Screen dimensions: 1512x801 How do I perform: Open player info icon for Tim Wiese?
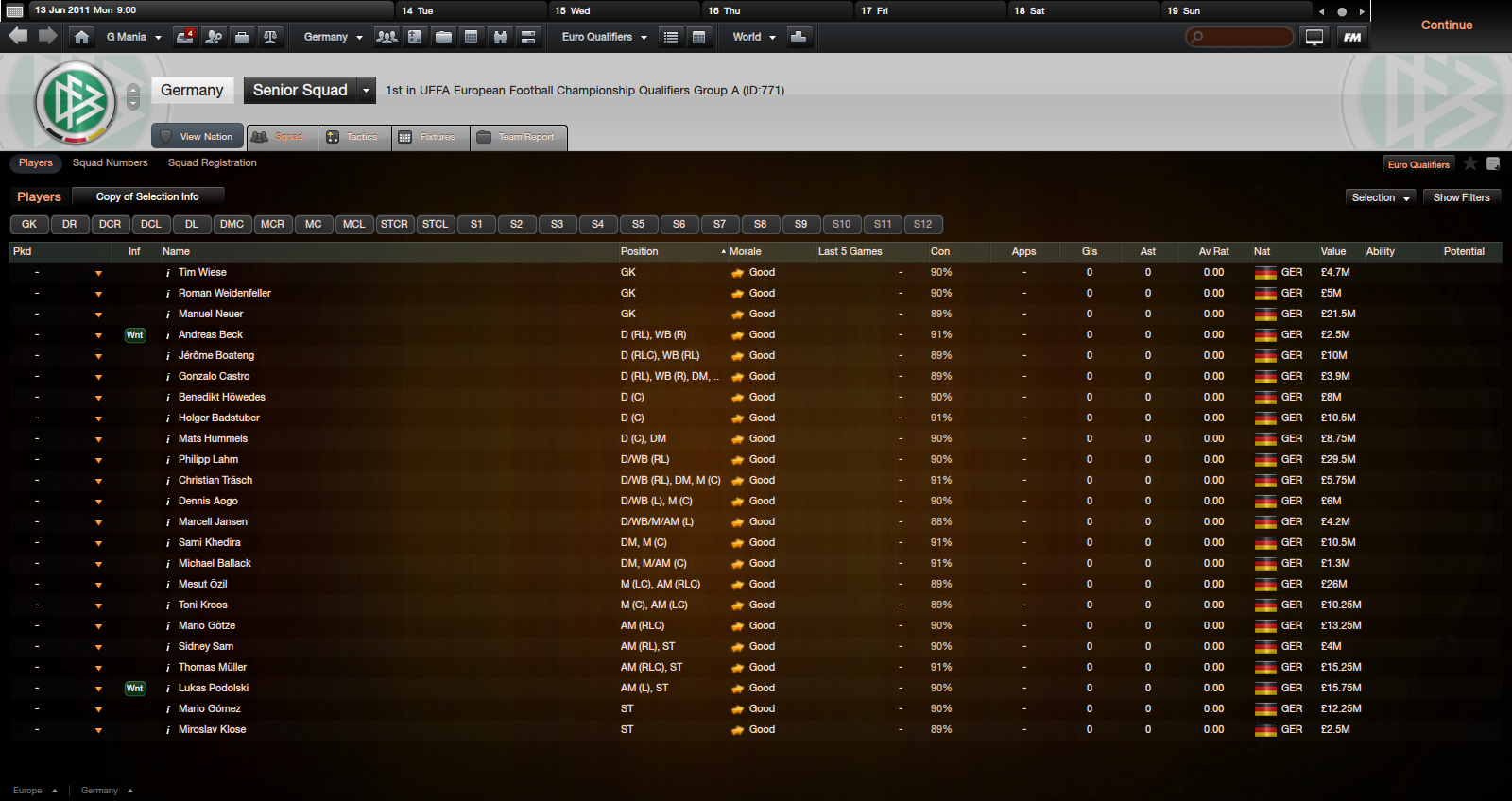point(168,273)
